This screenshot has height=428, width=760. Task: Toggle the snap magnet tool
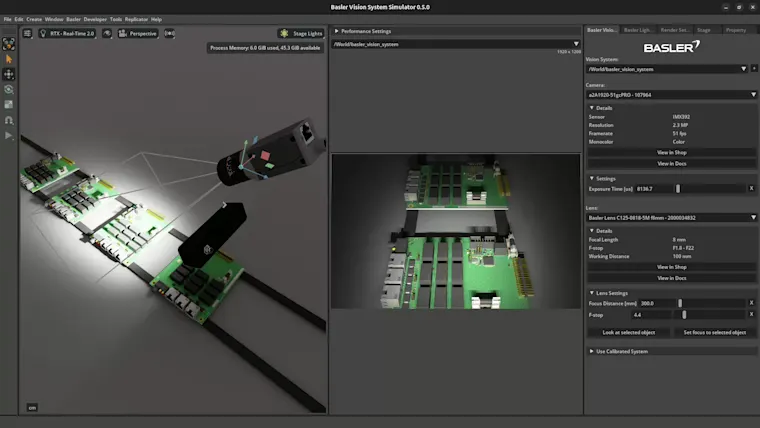(x=9, y=120)
